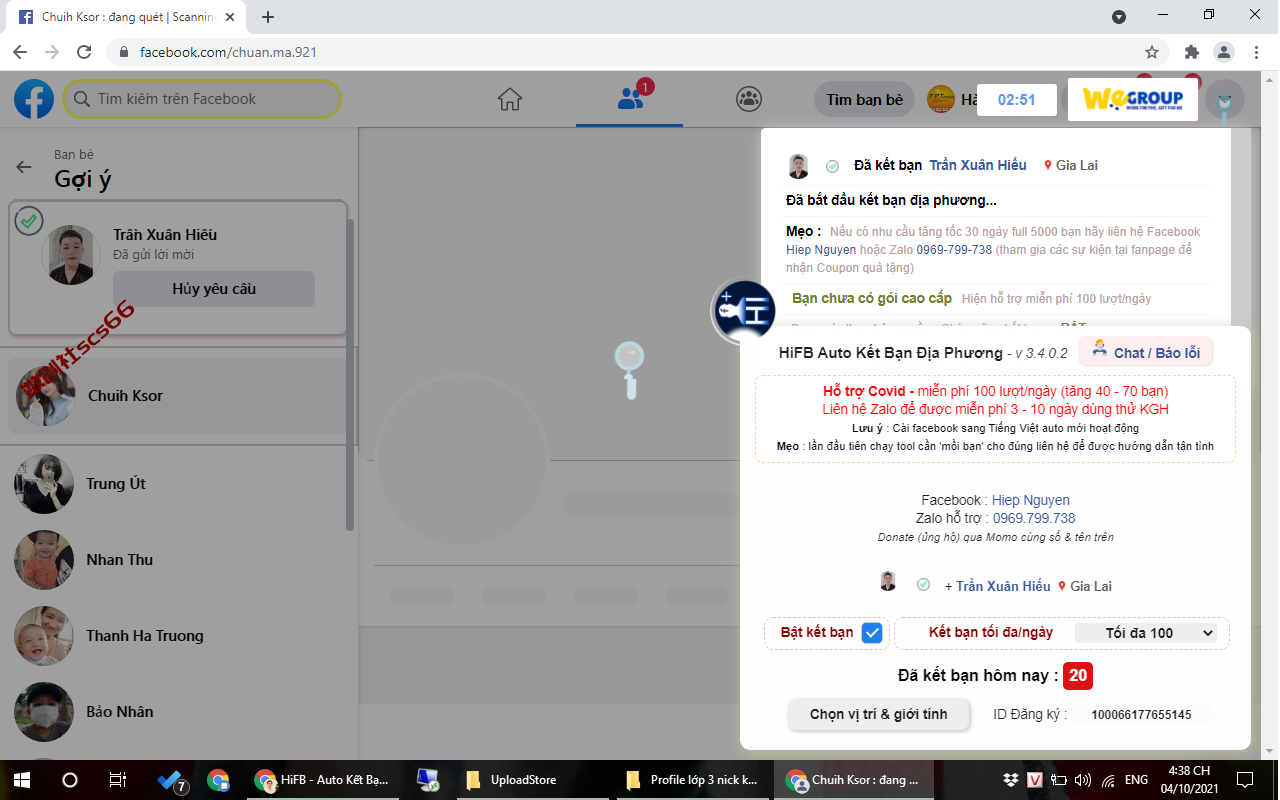Screen dimensions: 1280x800
Task: Click the WeGroup logo banner
Action: click(1133, 99)
